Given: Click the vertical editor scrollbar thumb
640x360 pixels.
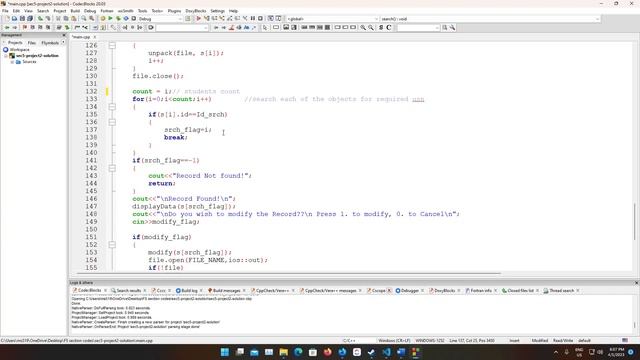Looking at the screenshot, I should point(635,222).
